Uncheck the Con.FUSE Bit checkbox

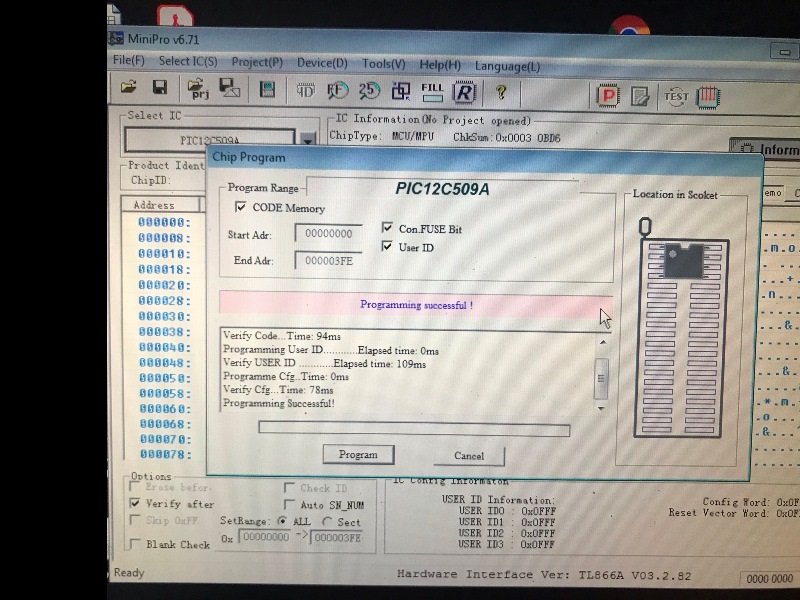click(388, 228)
